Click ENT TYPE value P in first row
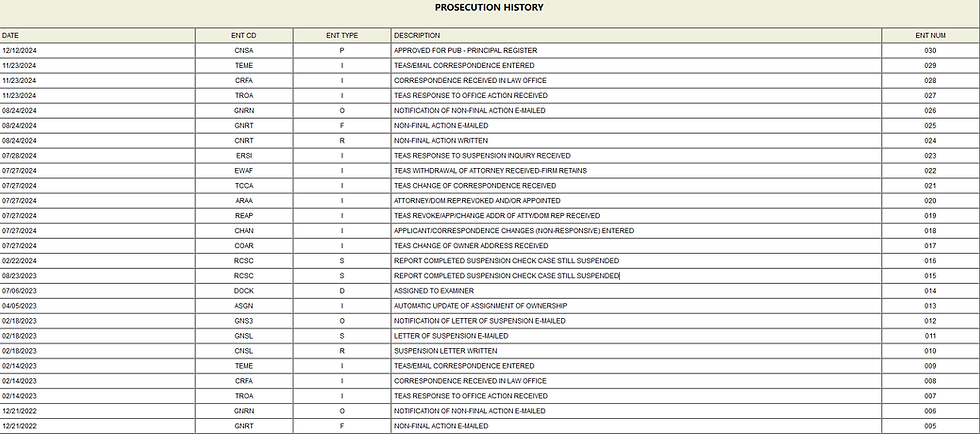 tap(342, 51)
